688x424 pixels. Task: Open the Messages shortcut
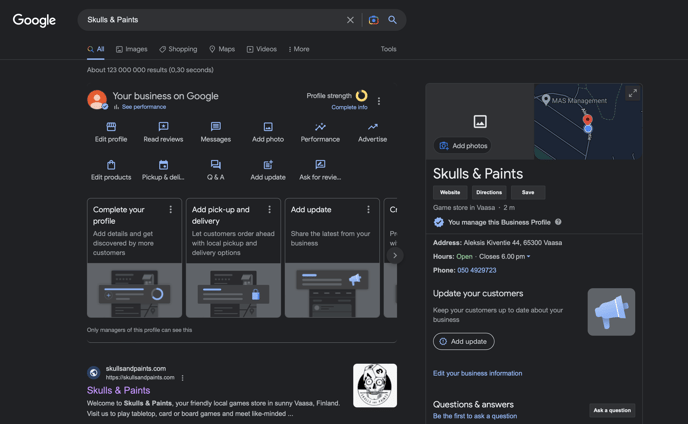[215, 133]
